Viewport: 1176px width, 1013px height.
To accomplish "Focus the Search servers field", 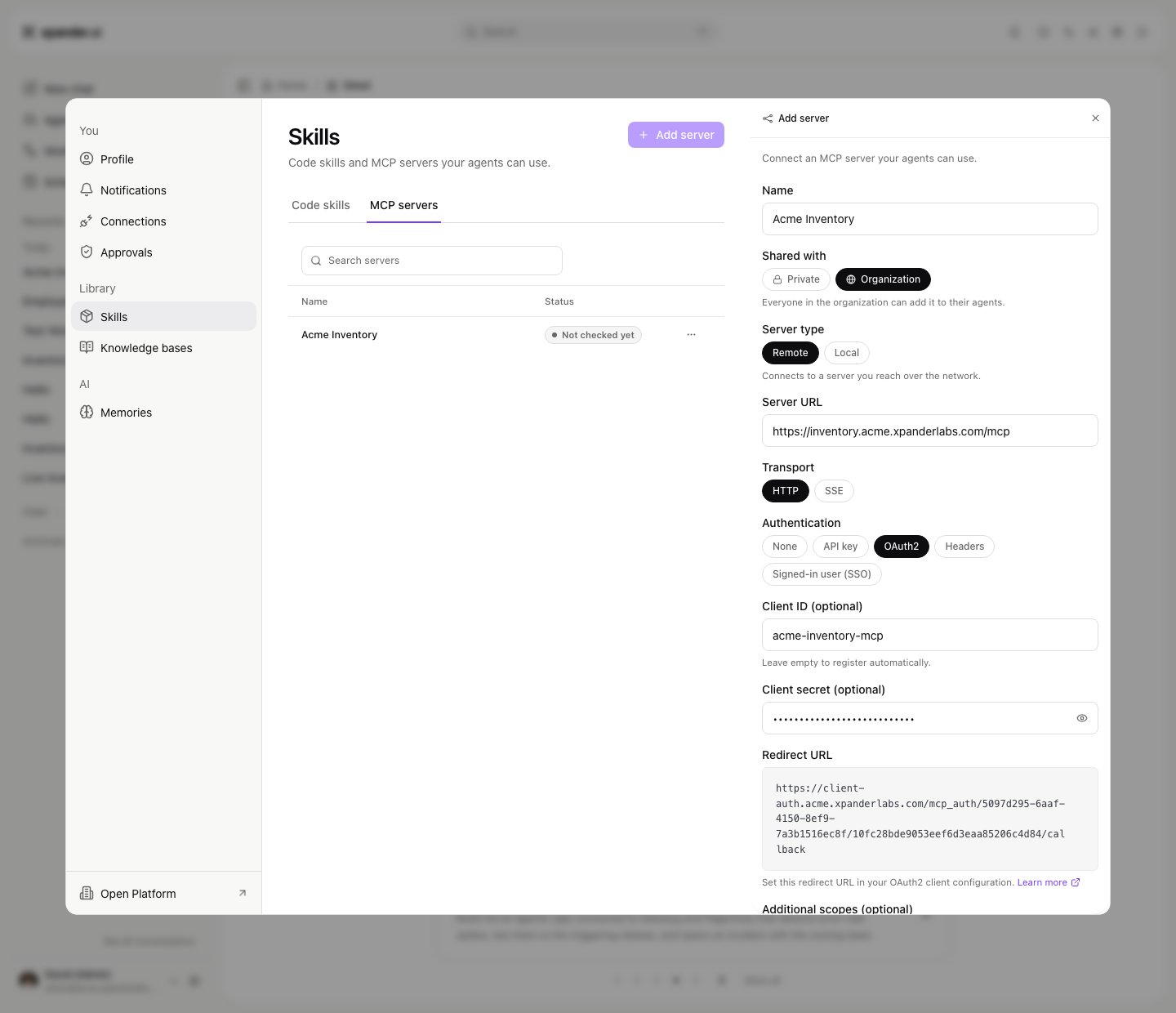I will click(432, 261).
